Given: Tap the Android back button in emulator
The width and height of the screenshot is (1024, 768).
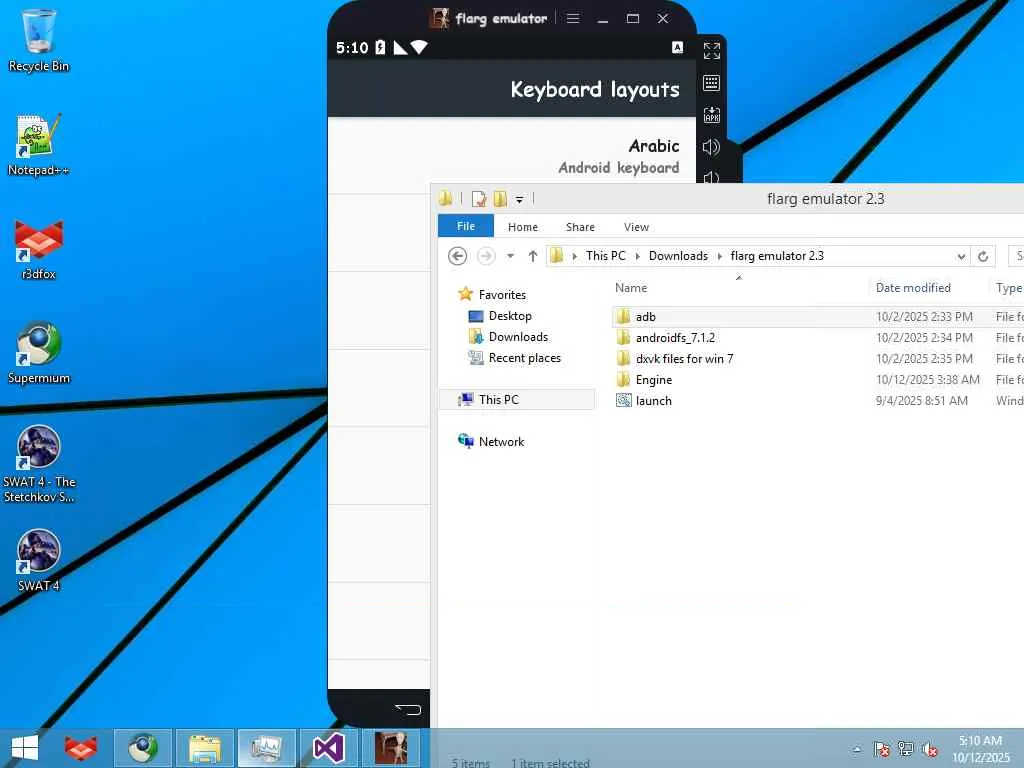Looking at the screenshot, I should click(408, 709).
